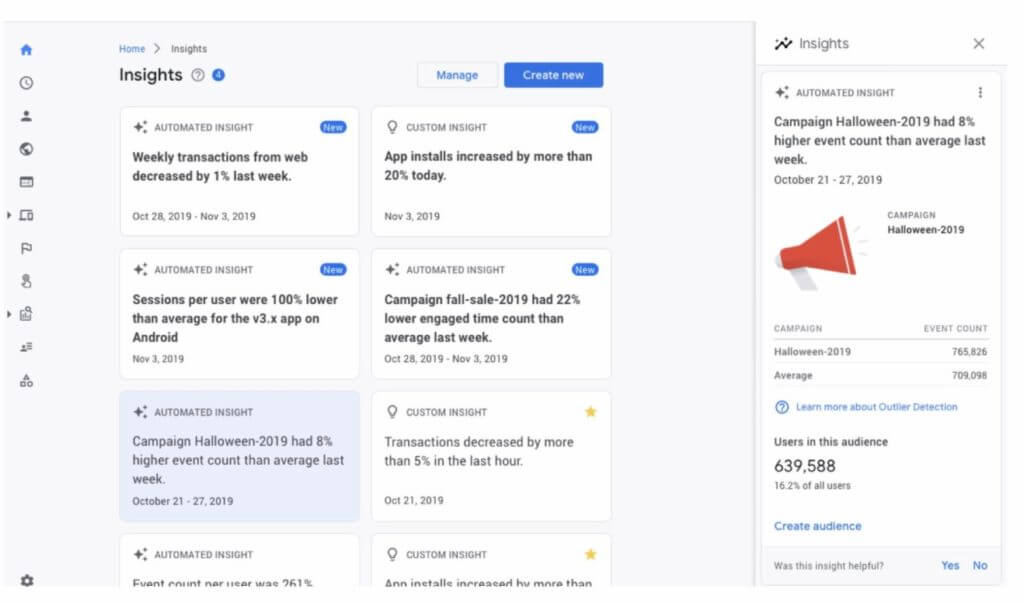Unstar the App installs custom insight card
The height and width of the screenshot is (603, 1024).
click(590, 554)
